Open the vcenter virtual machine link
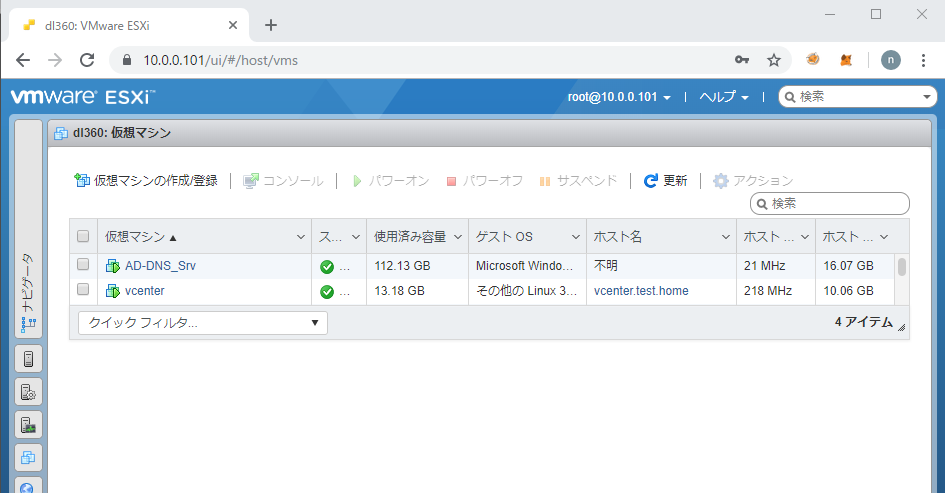The width and height of the screenshot is (945, 493). pos(145,291)
